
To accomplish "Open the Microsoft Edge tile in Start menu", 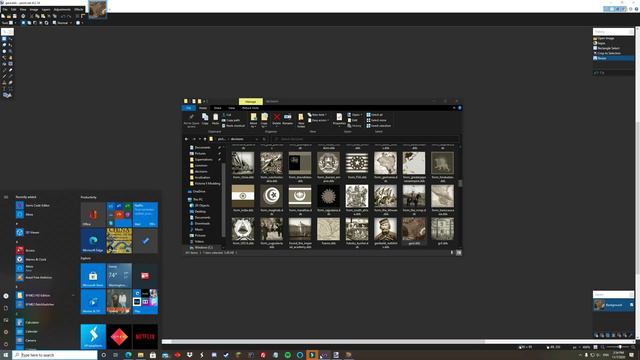I will click(x=93, y=241).
